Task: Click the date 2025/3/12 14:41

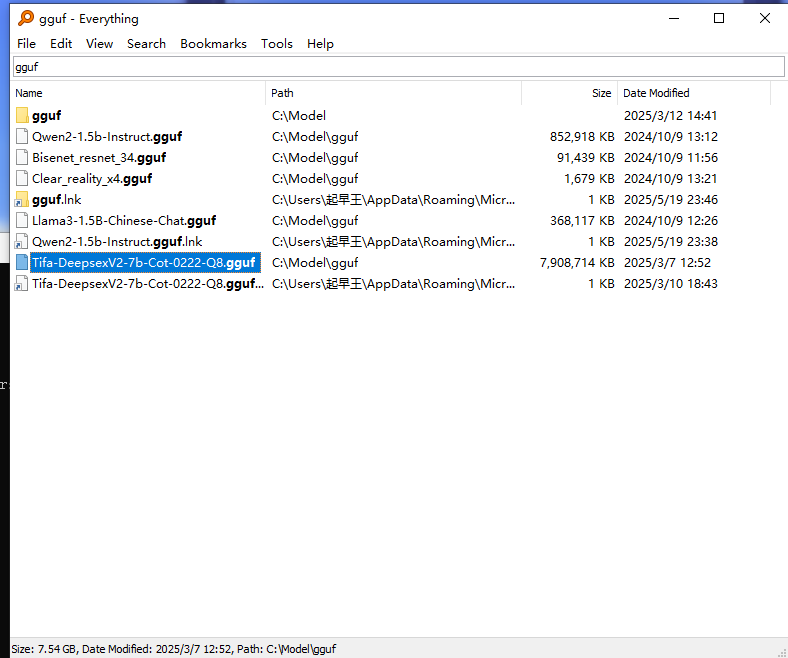Action: tap(670, 116)
